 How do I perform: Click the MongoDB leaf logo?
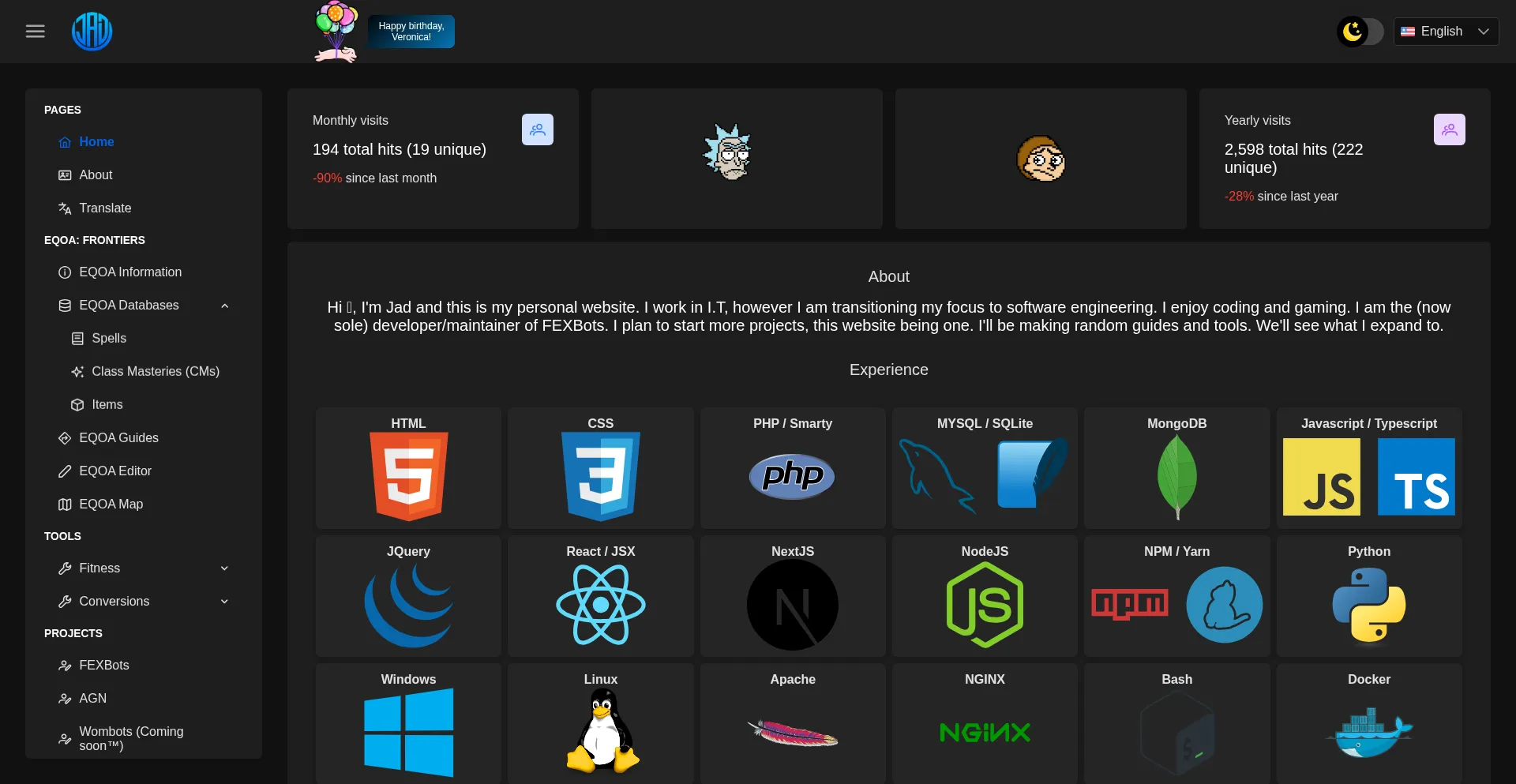[1177, 478]
